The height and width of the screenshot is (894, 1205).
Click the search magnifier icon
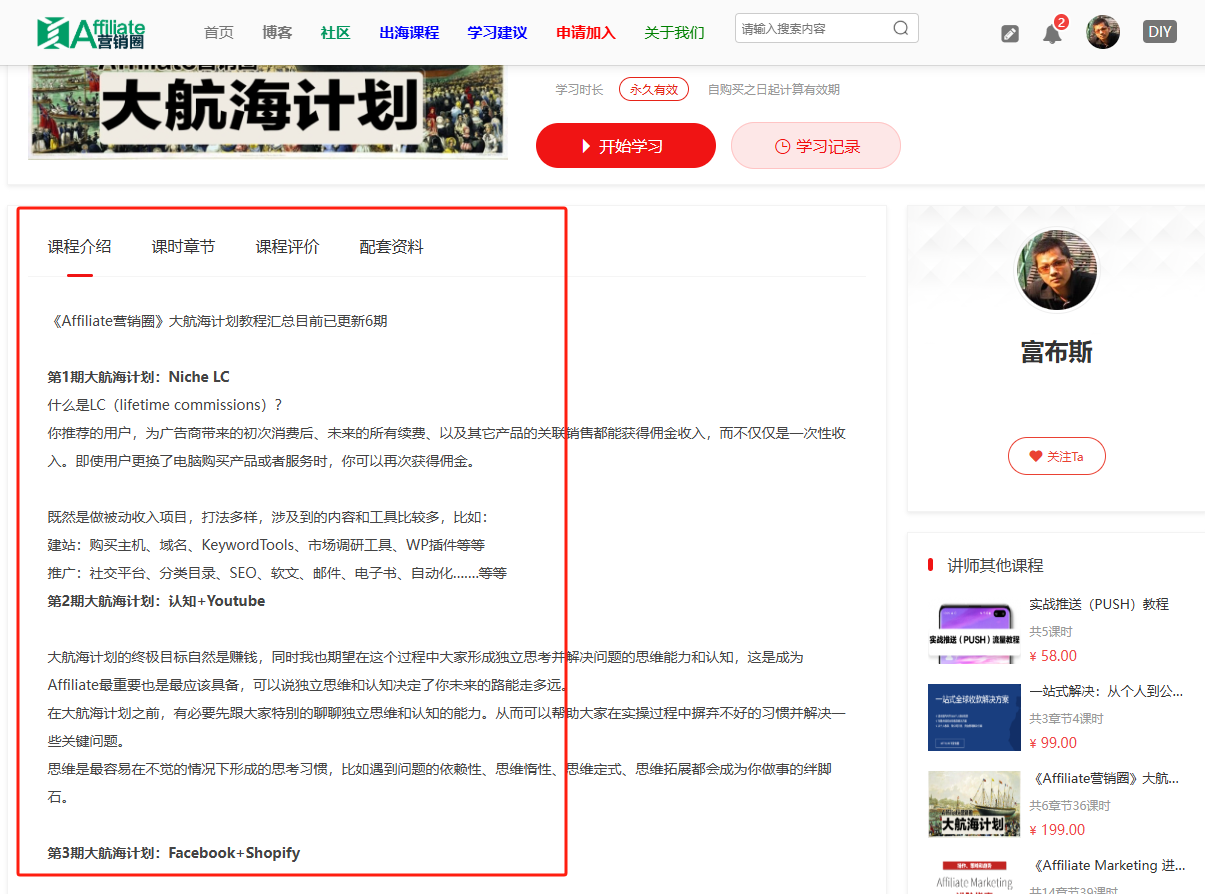click(901, 28)
